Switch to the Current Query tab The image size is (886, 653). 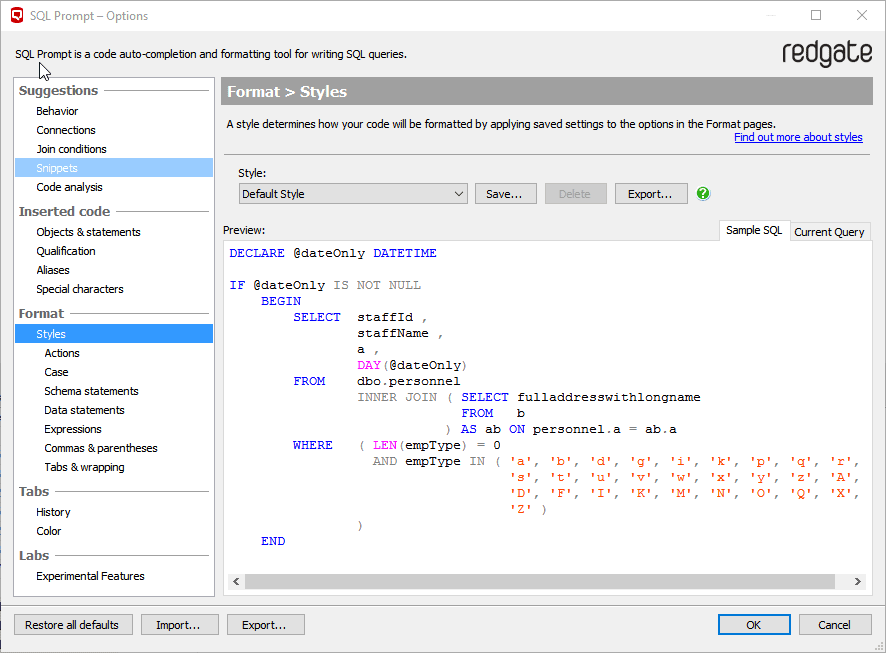tap(829, 231)
